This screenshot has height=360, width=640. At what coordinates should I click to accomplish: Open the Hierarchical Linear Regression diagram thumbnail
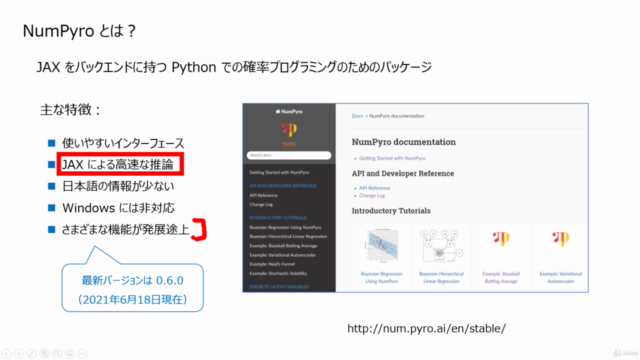[441, 245]
